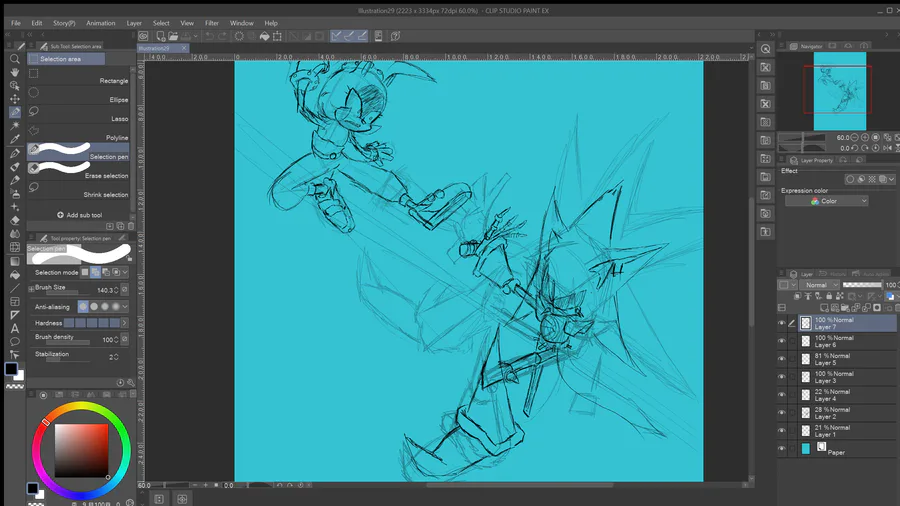This screenshot has width=900, height=506.
Task: Click the New document icon in command bar
Action: click(x=161, y=36)
